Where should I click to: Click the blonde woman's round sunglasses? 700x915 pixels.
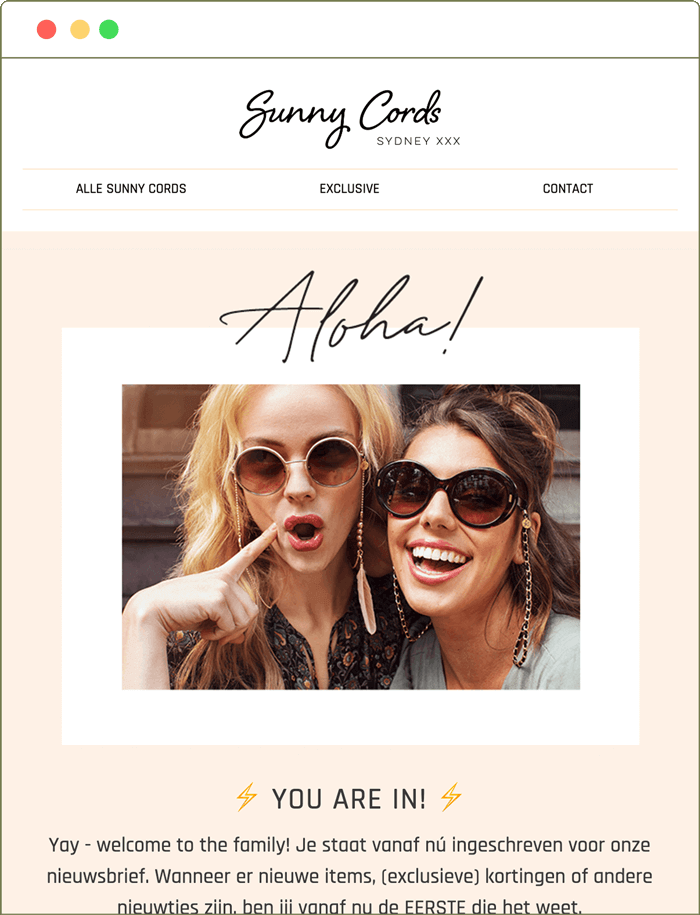point(299,467)
